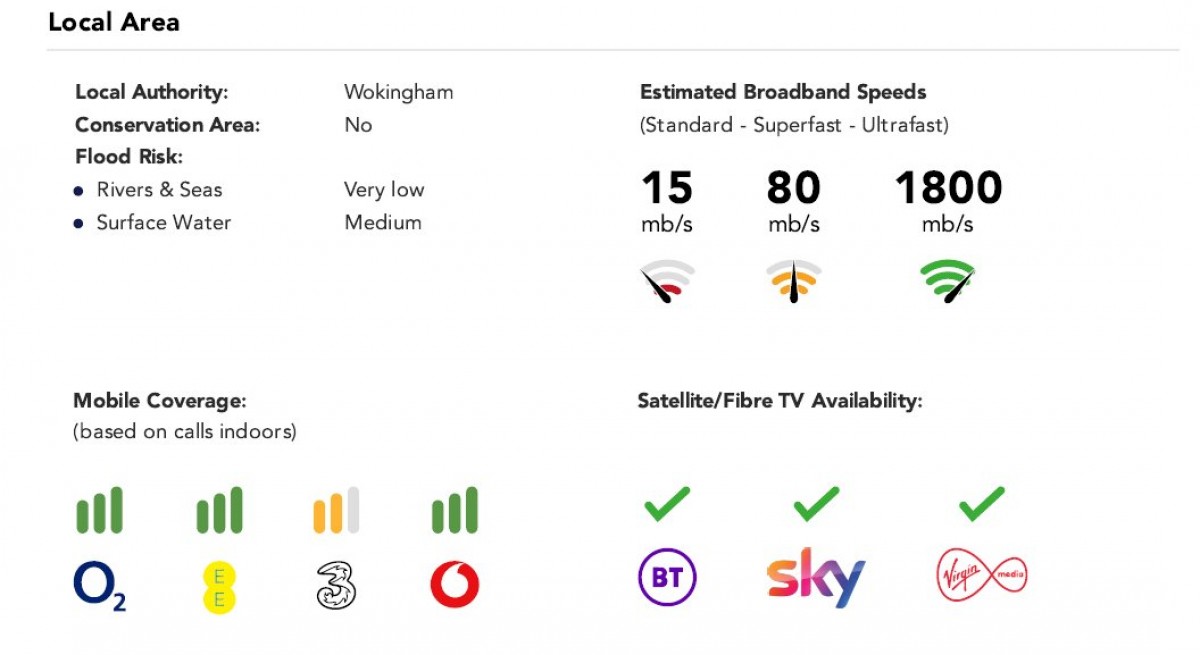The image size is (1200, 655).
Task: Click the Rivers & Seas flood risk item
Action: pyautogui.click(x=159, y=190)
